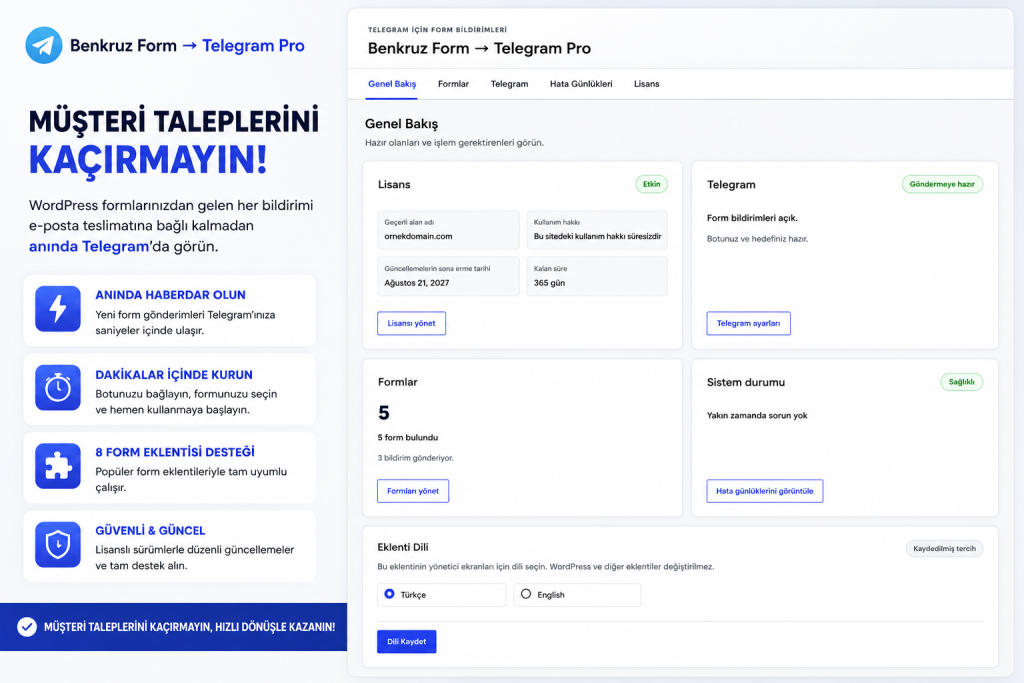Viewport: 1024px width, 683px height.
Task: Click the Kaydedilmiş tercih badge
Action: [x=944, y=548]
